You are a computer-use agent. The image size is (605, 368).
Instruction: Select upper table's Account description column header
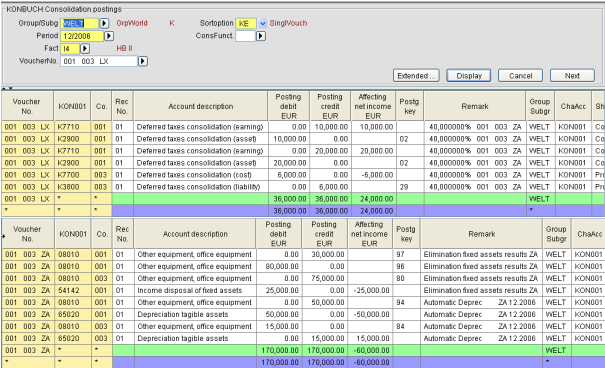click(201, 106)
